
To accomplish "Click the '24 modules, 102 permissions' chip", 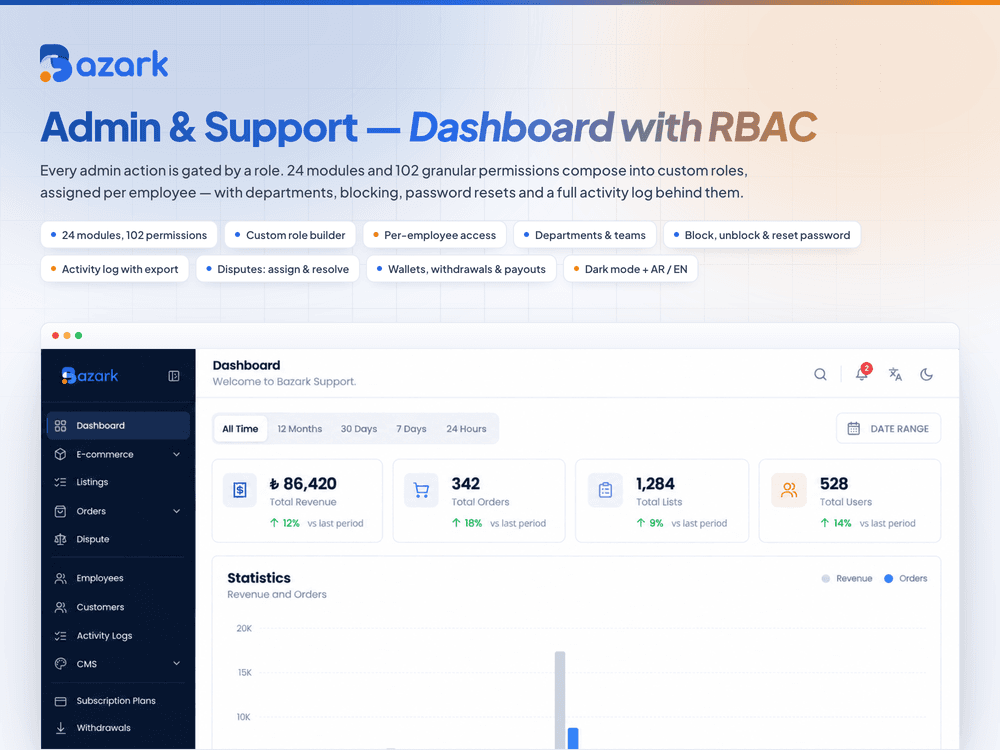I will pos(129,235).
